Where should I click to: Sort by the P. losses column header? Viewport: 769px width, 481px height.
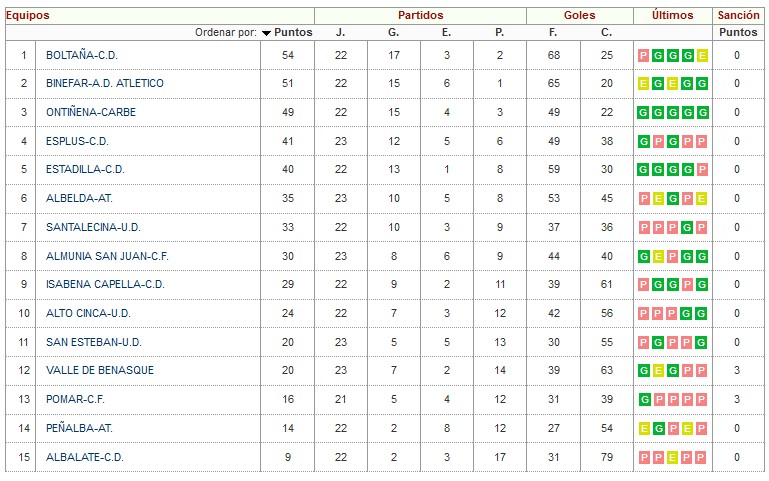pyautogui.click(x=499, y=32)
